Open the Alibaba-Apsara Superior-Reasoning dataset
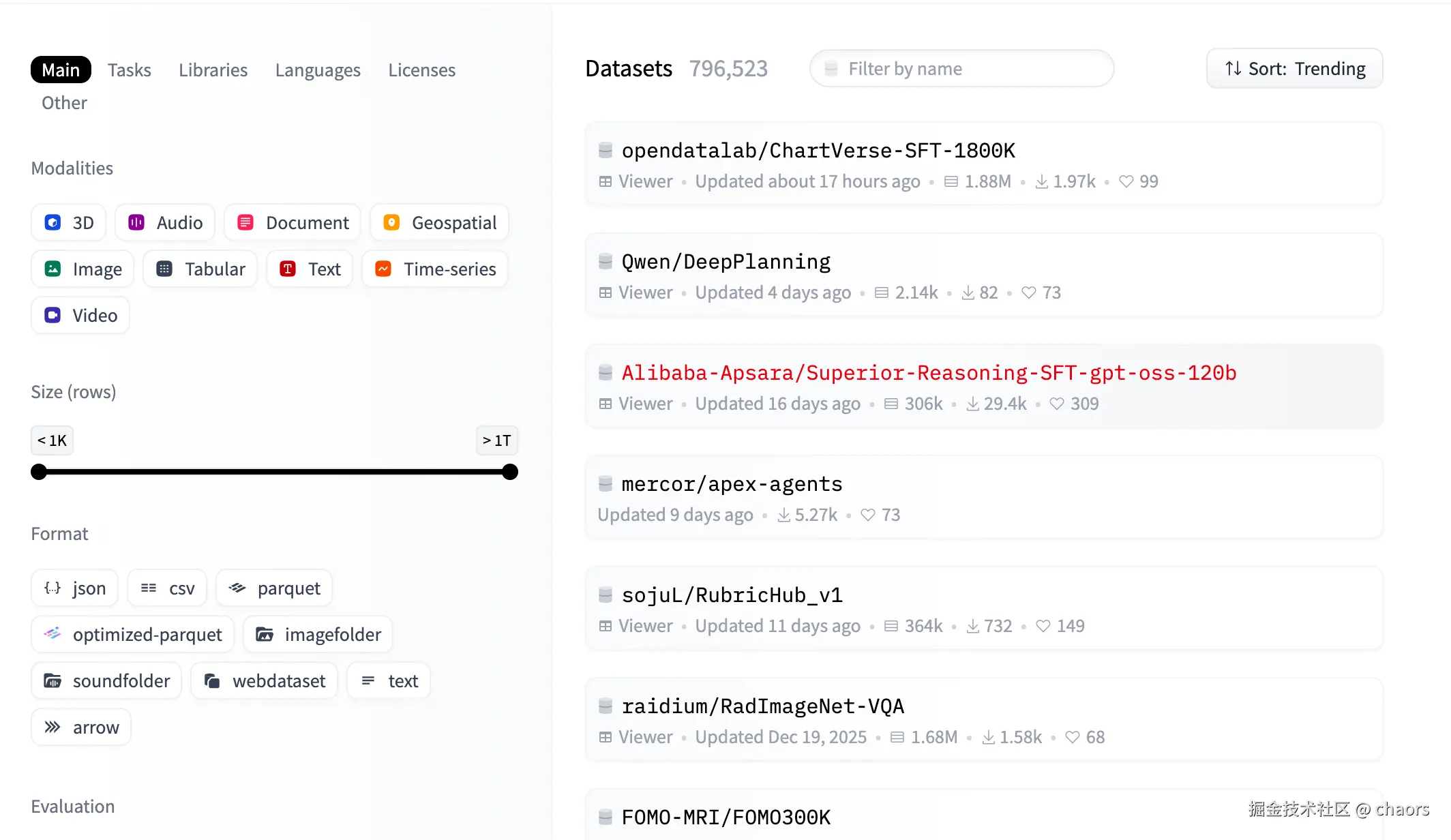 point(929,373)
